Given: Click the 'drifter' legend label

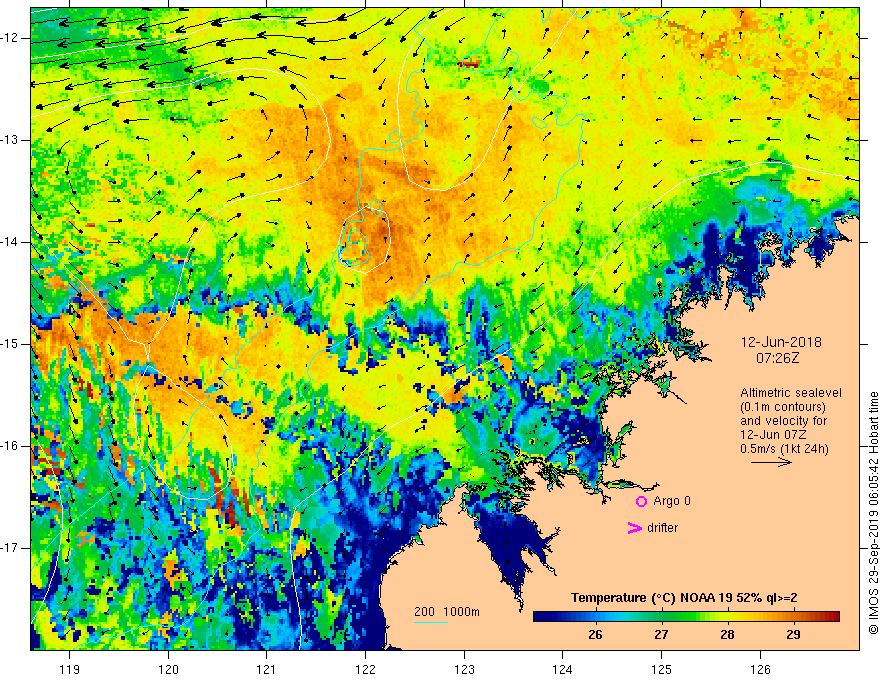Looking at the screenshot, I should 662,528.
